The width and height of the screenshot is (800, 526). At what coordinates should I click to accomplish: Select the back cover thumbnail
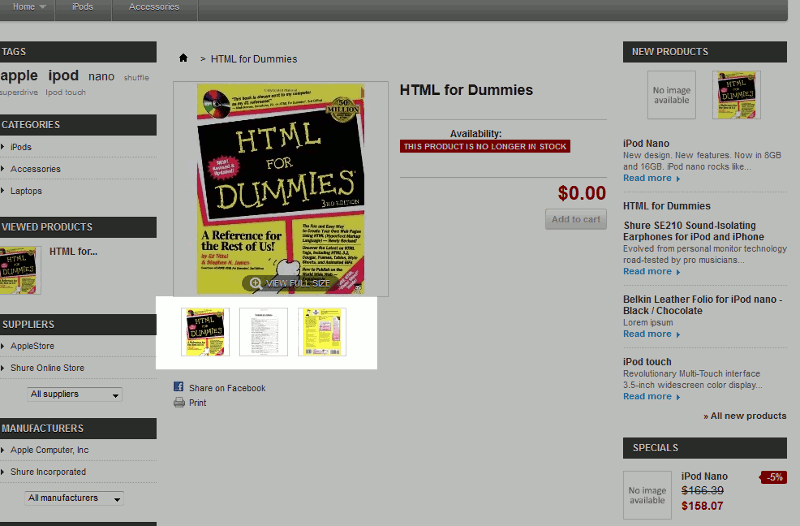tap(322, 332)
